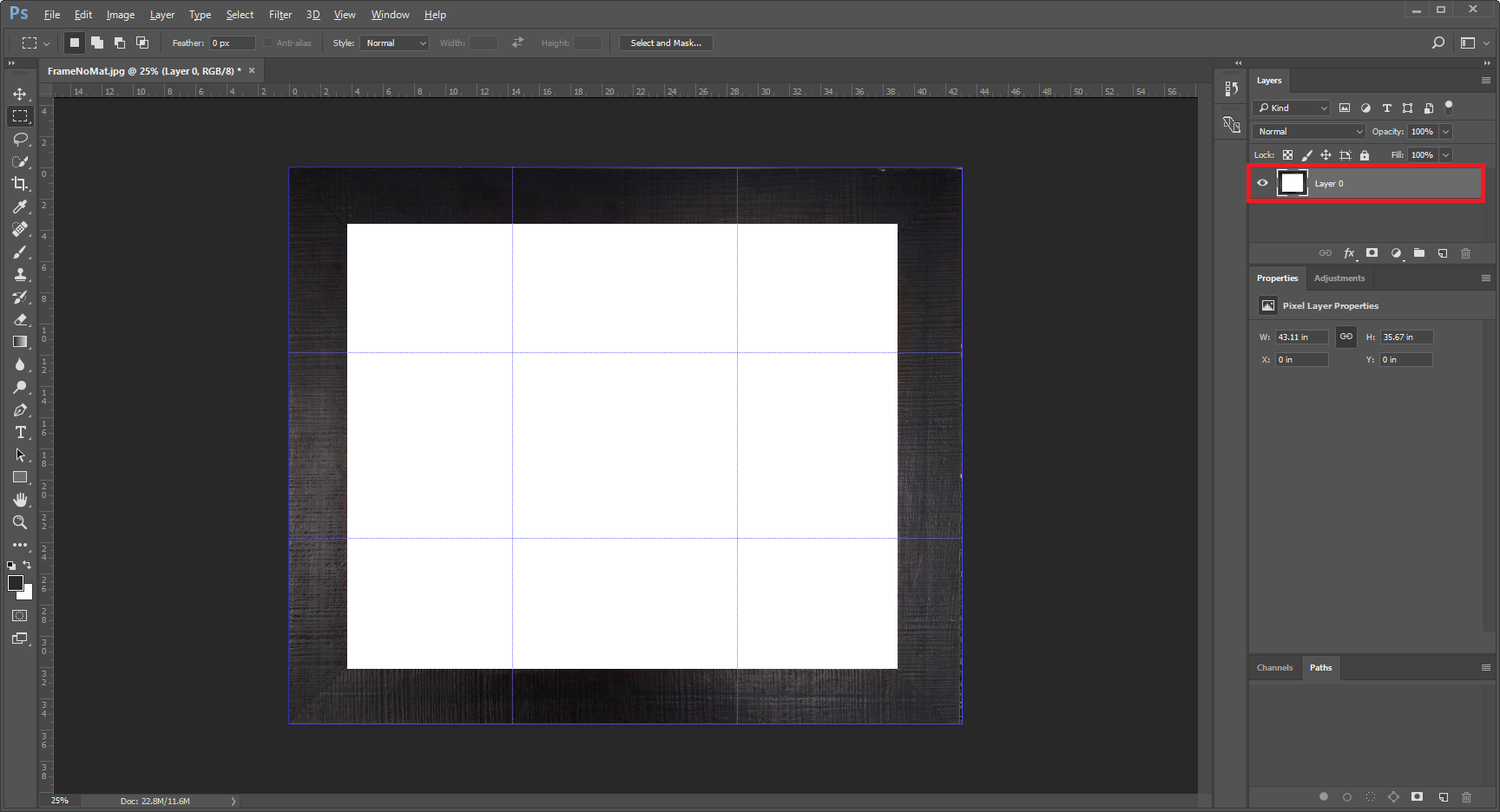
Task: Toggle lock position
Action: click(x=1326, y=155)
